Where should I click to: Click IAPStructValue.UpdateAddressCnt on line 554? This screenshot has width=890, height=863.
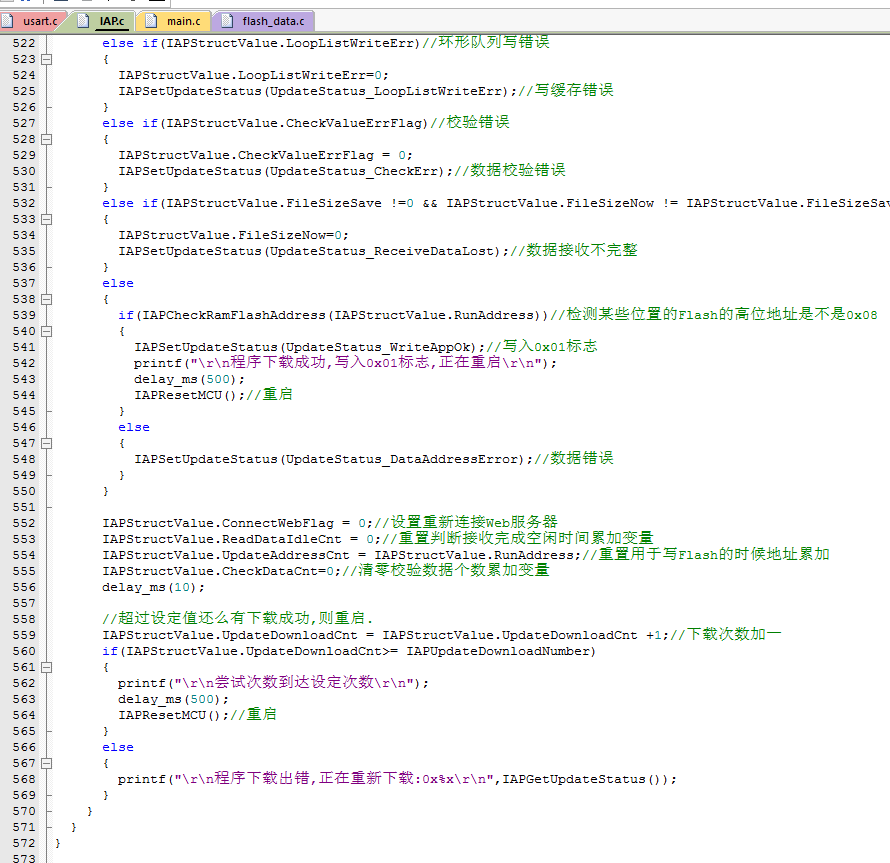click(226, 555)
